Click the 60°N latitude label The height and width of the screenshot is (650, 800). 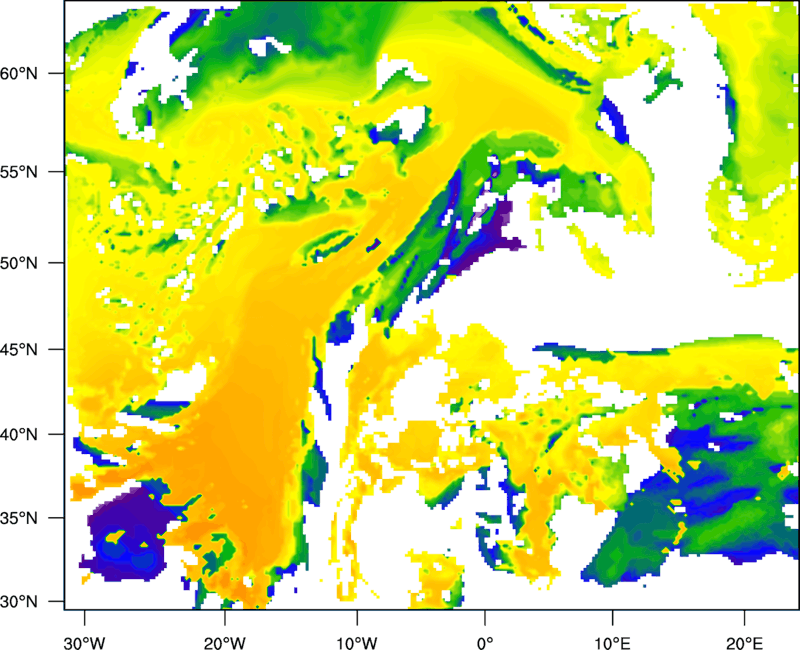(x=19, y=73)
